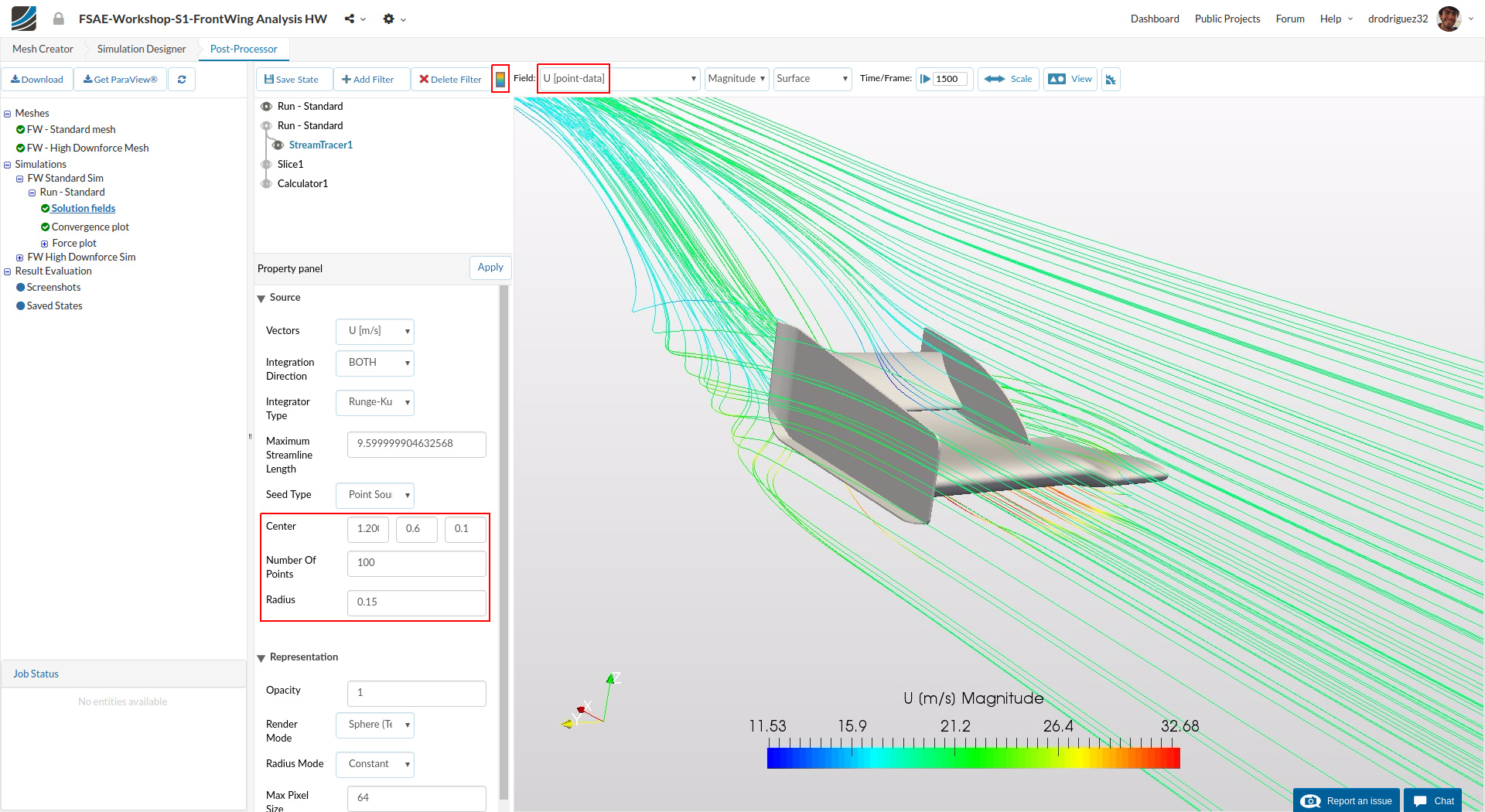The image size is (1485, 812).
Task: Click the refresh icon in left toolbar
Action: click(182, 79)
